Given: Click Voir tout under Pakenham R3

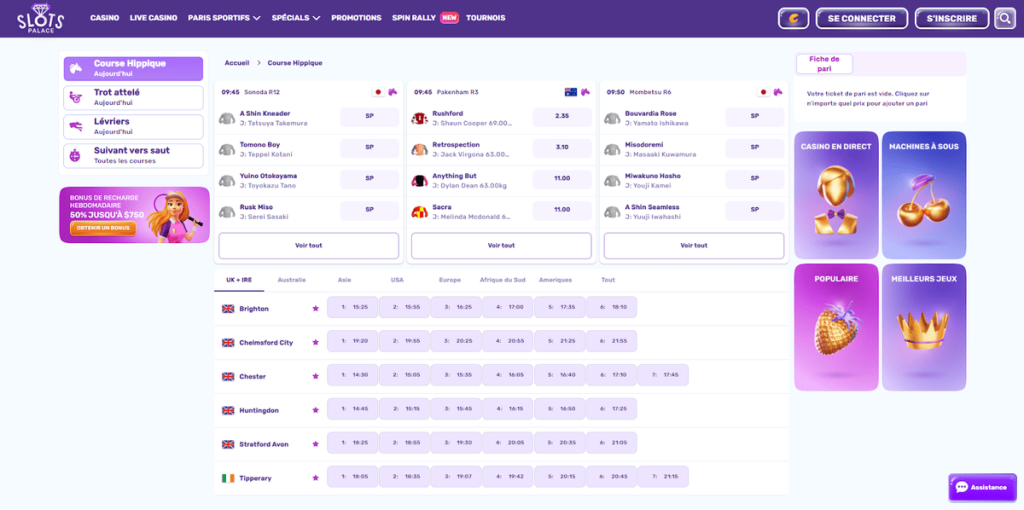Looking at the screenshot, I should click(x=501, y=246).
